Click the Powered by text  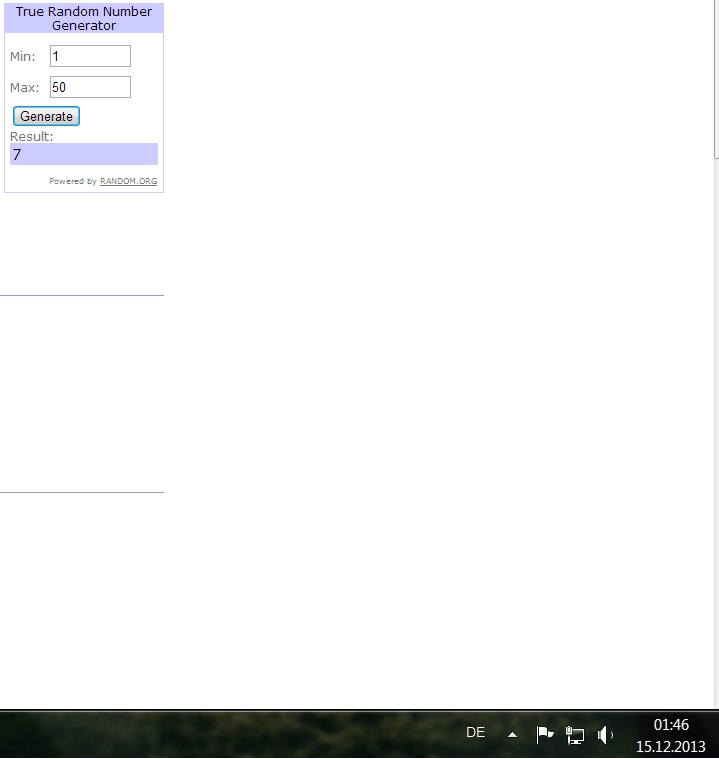[x=73, y=182]
